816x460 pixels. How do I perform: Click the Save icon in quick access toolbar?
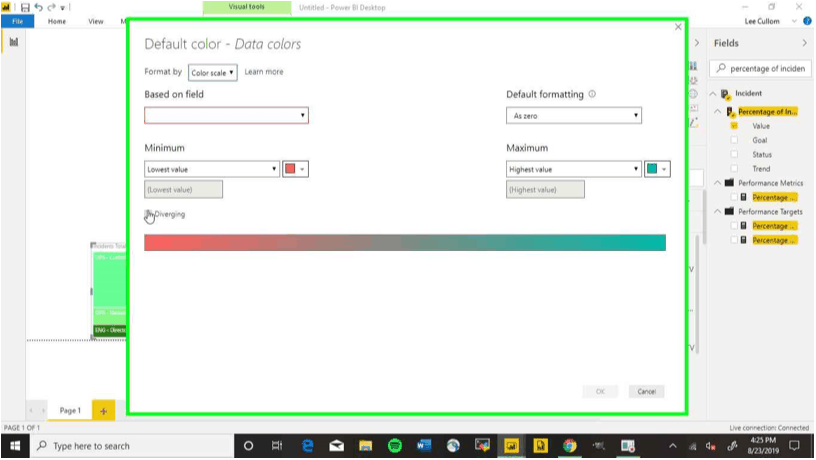click(24, 7)
